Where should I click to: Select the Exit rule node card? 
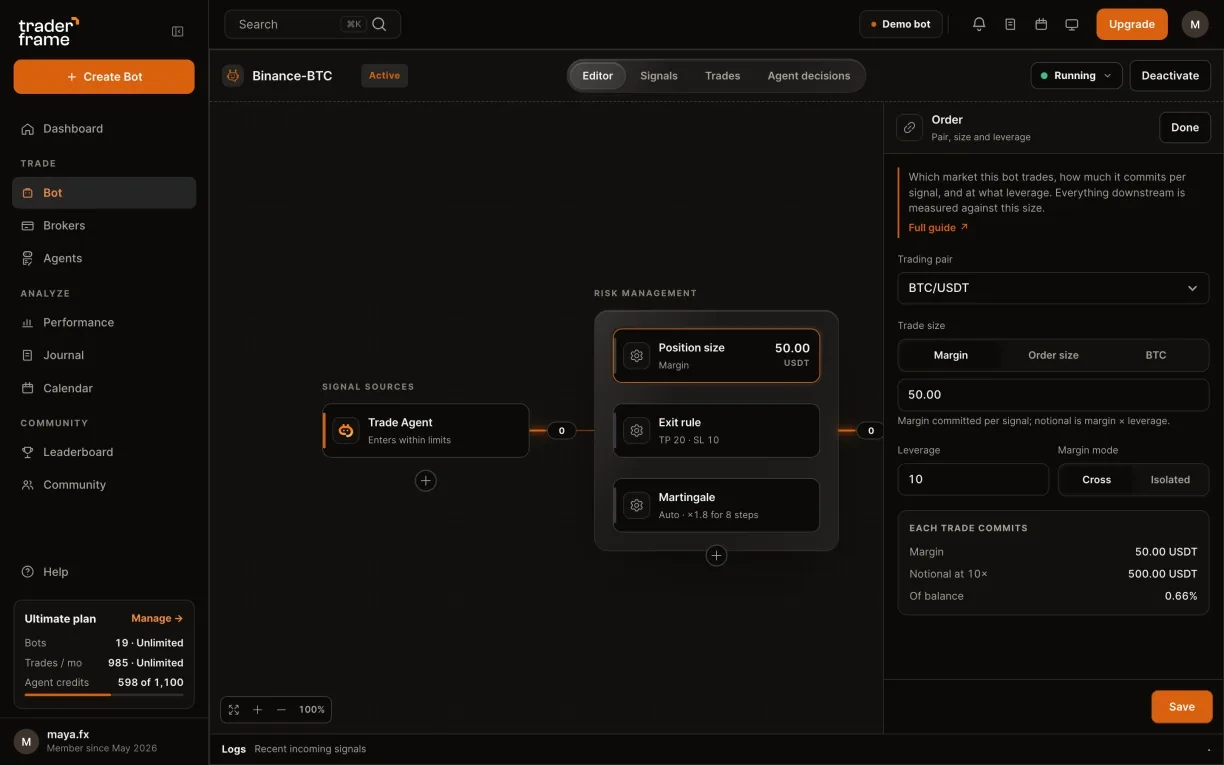click(x=716, y=430)
